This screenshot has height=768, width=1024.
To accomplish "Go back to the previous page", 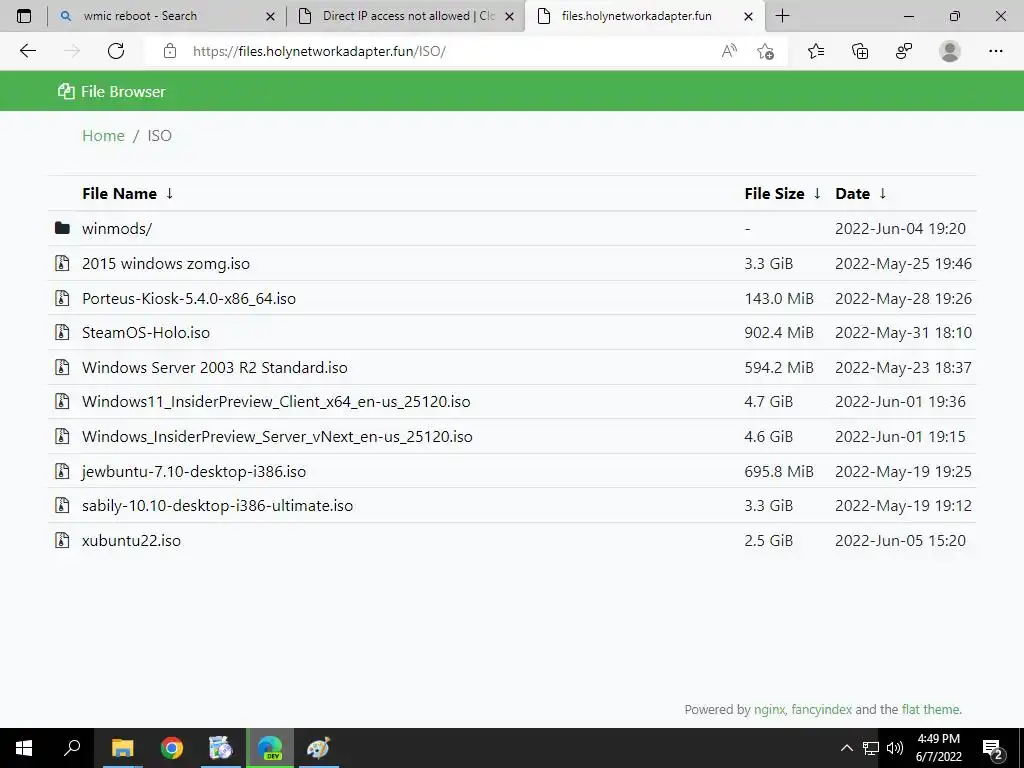I will tap(27, 51).
